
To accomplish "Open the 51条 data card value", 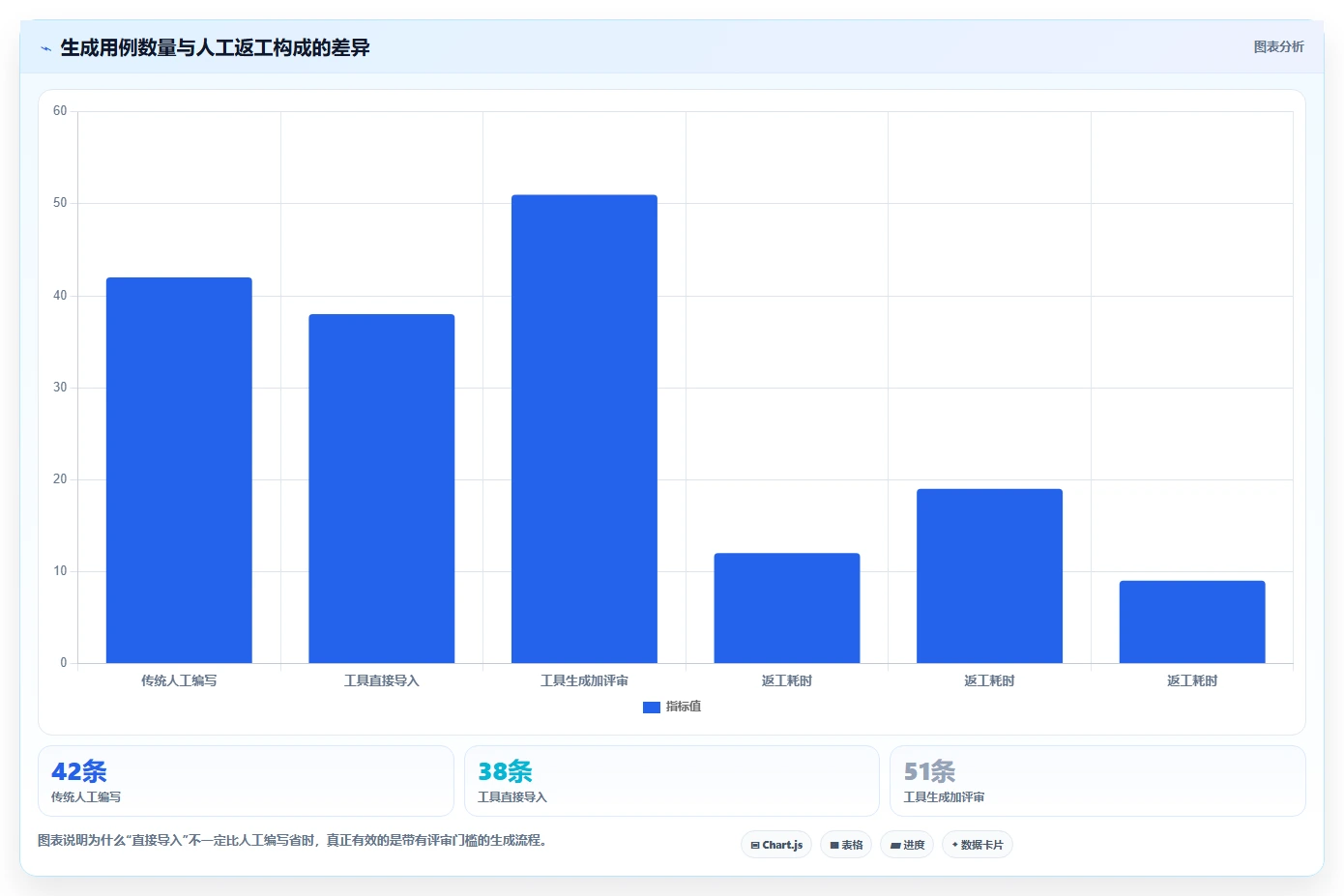I will [930, 771].
